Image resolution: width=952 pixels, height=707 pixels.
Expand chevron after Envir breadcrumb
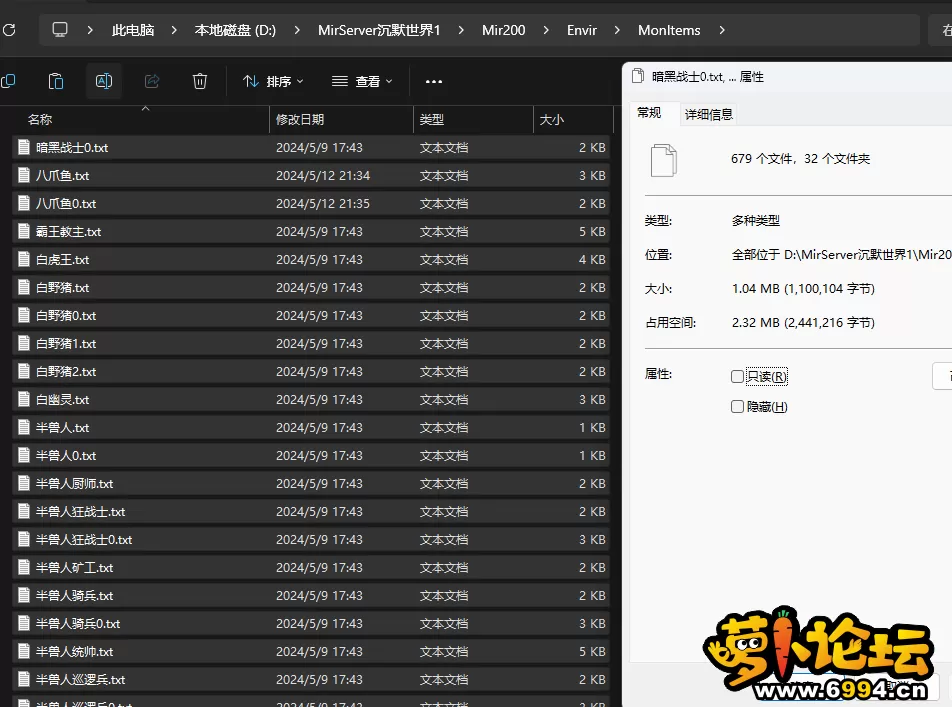click(x=617, y=30)
